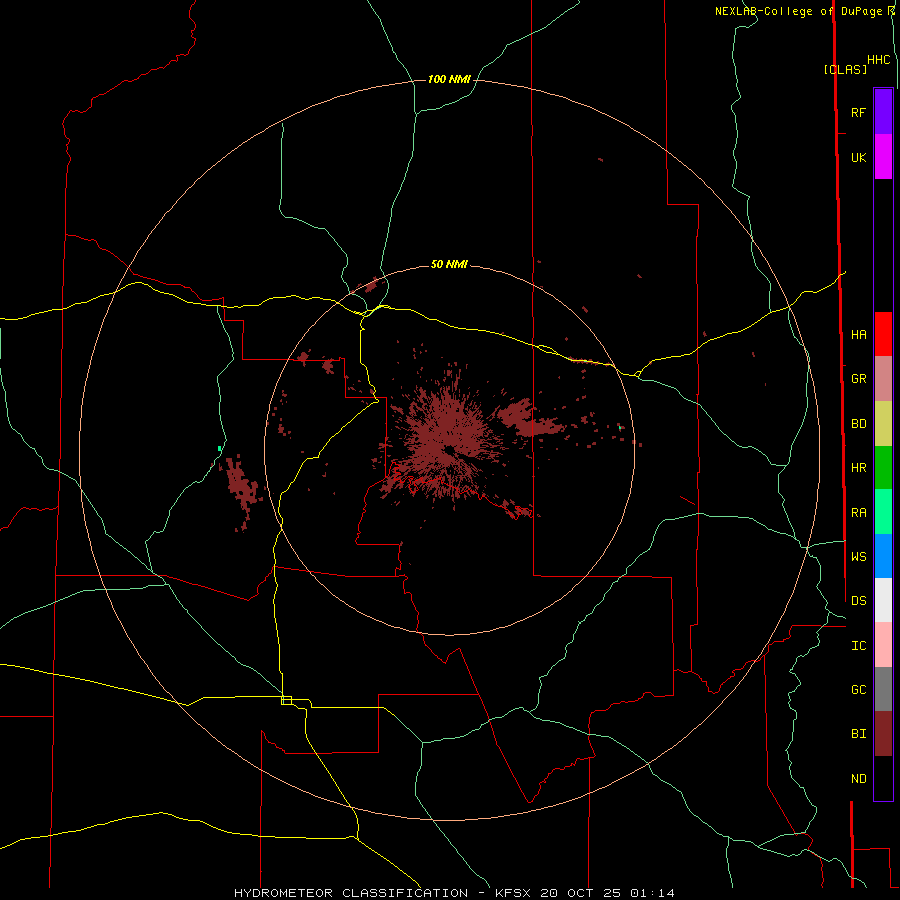Screen dimensions: 900x900
Task: Click the red HA legend color swatch
Action: tap(883, 334)
